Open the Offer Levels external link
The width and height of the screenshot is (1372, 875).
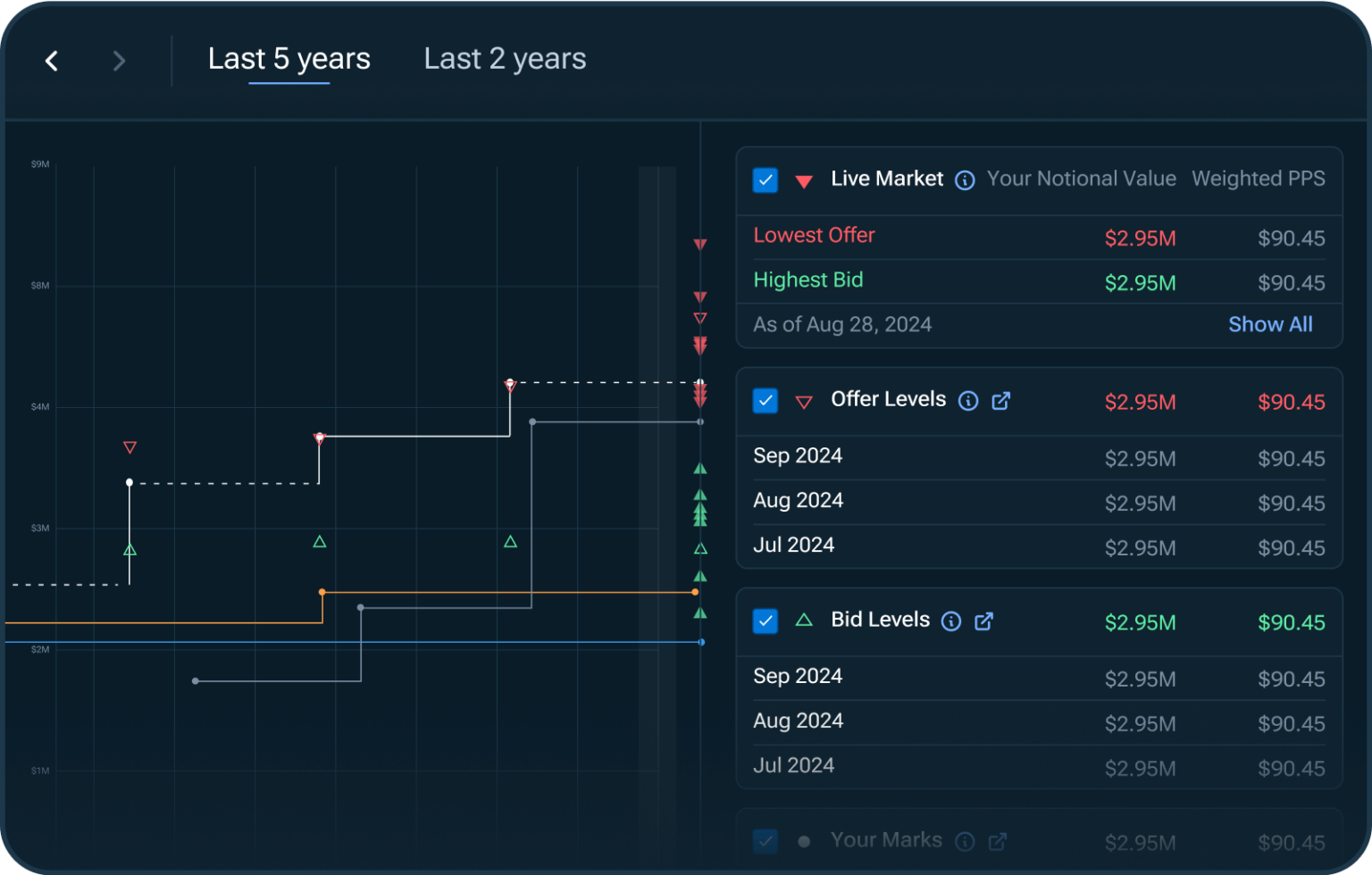coord(1001,401)
